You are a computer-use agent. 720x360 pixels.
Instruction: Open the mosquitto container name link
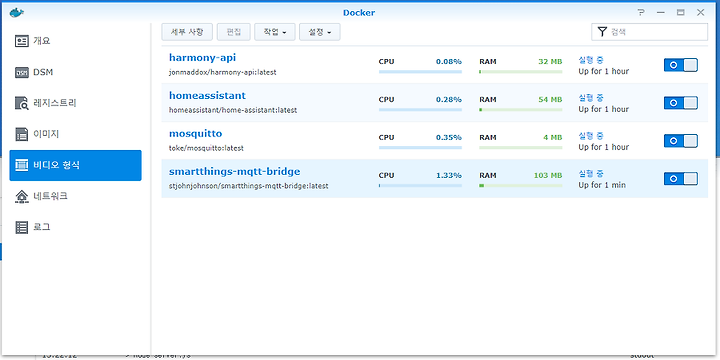coord(195,134)
